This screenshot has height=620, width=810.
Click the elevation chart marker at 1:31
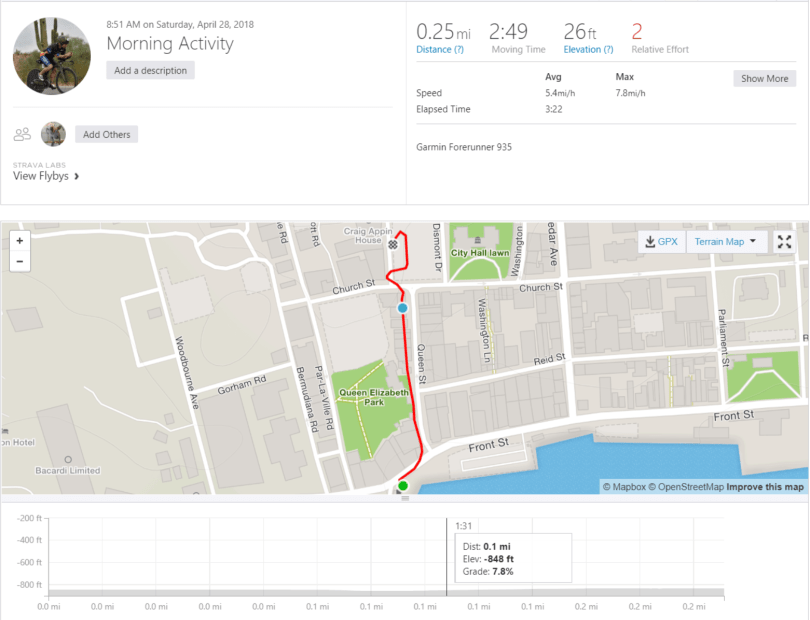point(447,555)
